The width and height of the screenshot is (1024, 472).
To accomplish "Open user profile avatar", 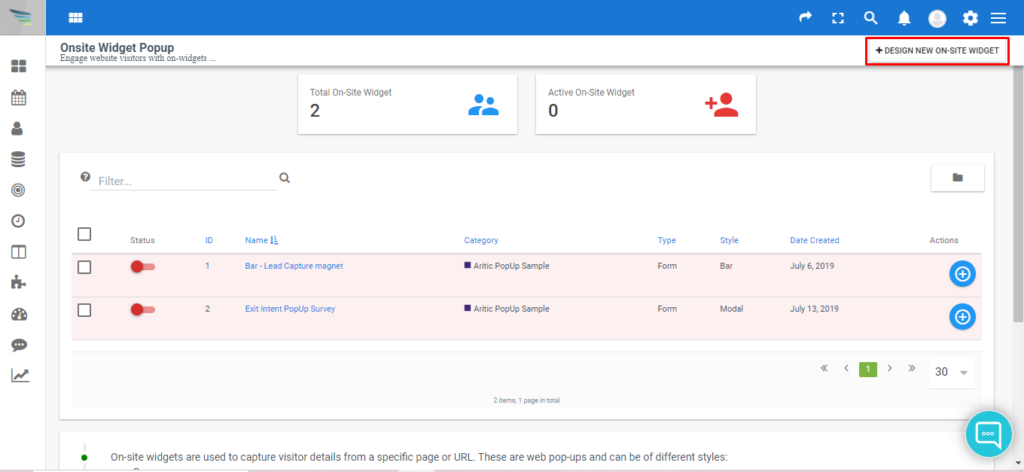I will point(937,18).
